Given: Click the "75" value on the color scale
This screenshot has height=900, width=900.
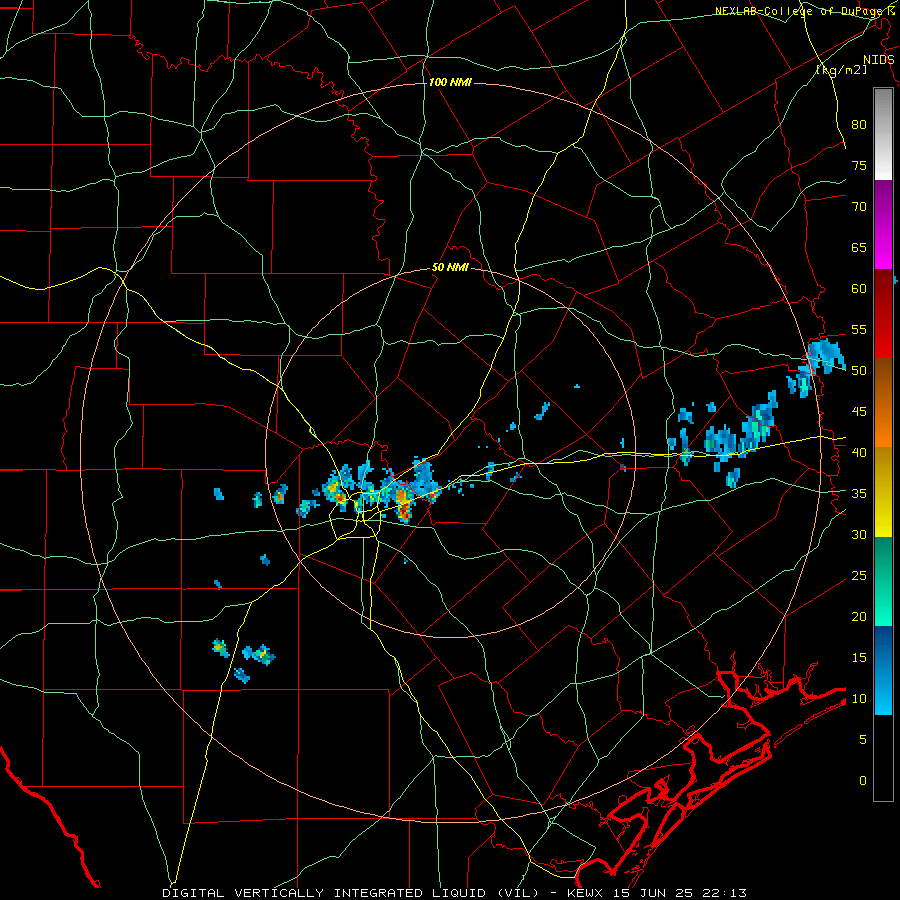Looking at the screenshot, I should (x=859, y=166).
